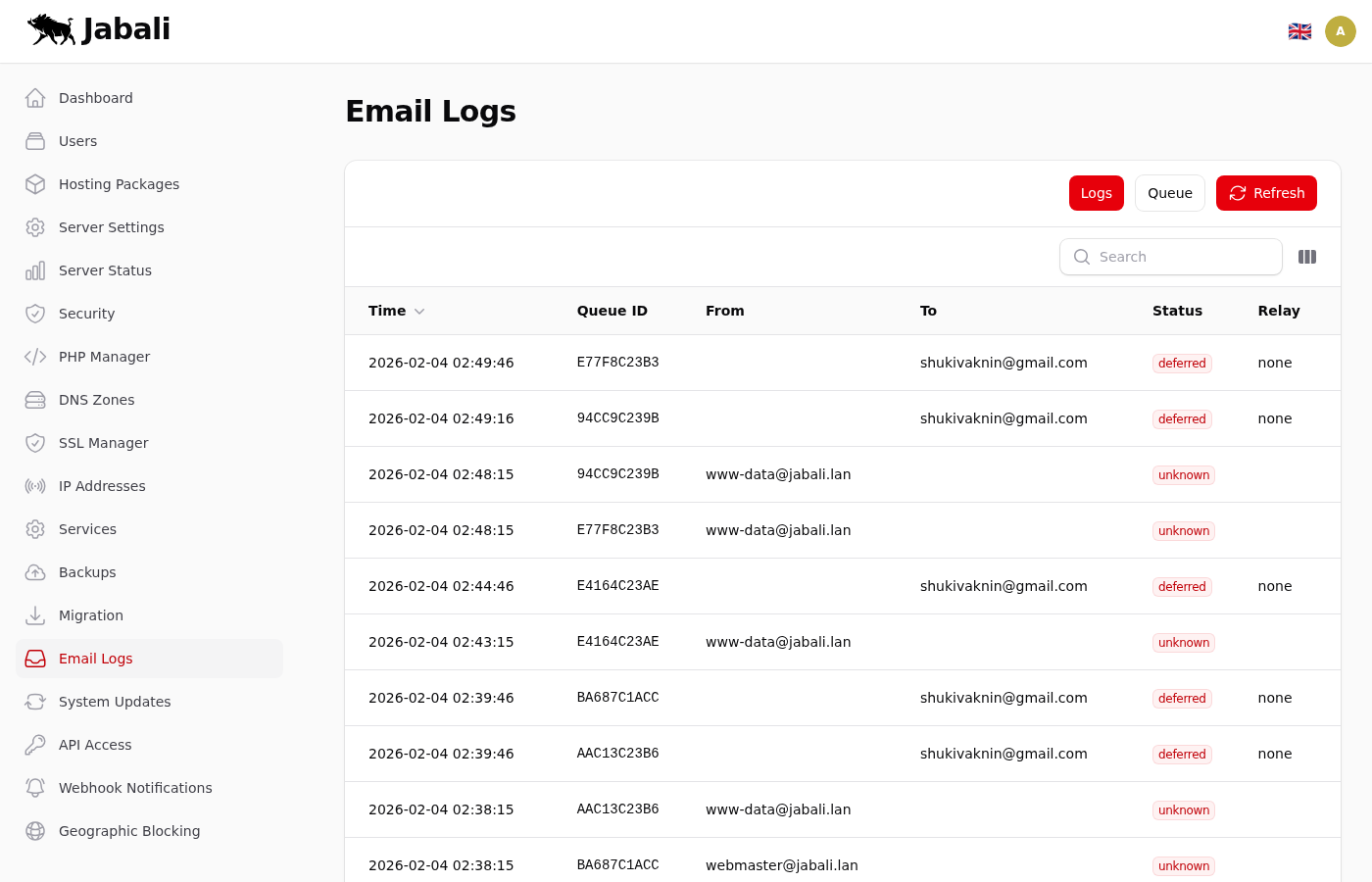Screen dimensions: 1372x882
Task: Click the Dashboard home icon in sidebar
Action: [x=35, y=98]
